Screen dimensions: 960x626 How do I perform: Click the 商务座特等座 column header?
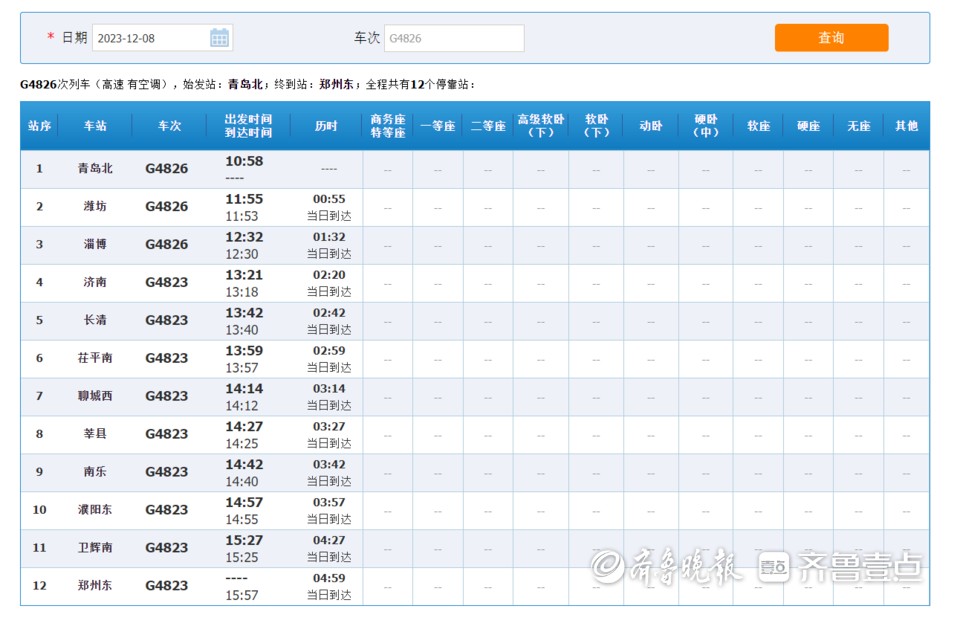coord(388,126)
